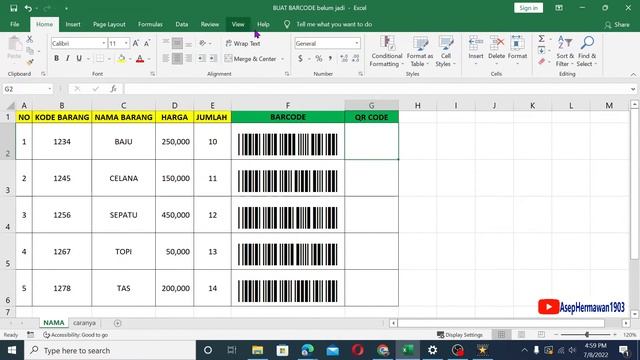Click the Share button
The width and height of the screenshot is (640, 360).
(617, 24)
